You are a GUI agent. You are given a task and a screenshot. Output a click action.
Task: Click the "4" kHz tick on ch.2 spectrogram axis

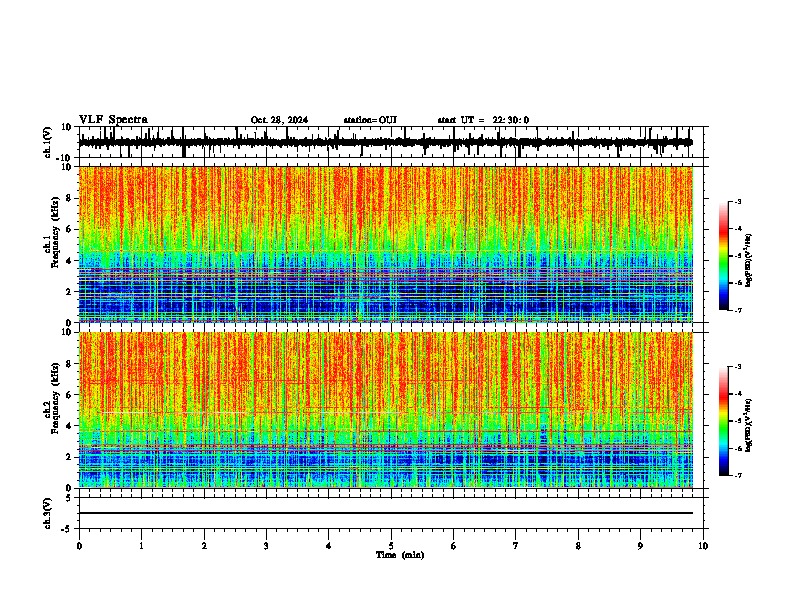click(69, 426)
